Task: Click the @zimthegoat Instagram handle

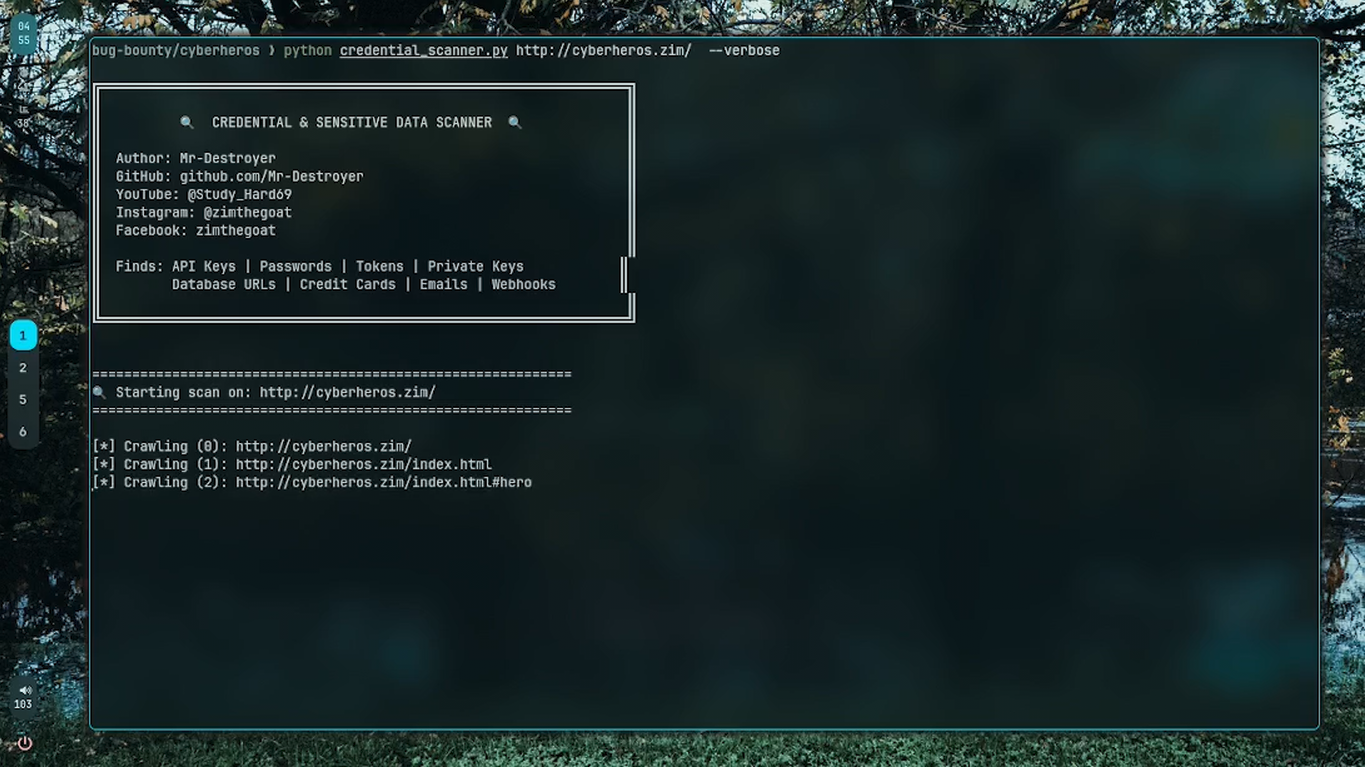Action: pos(248,212)
